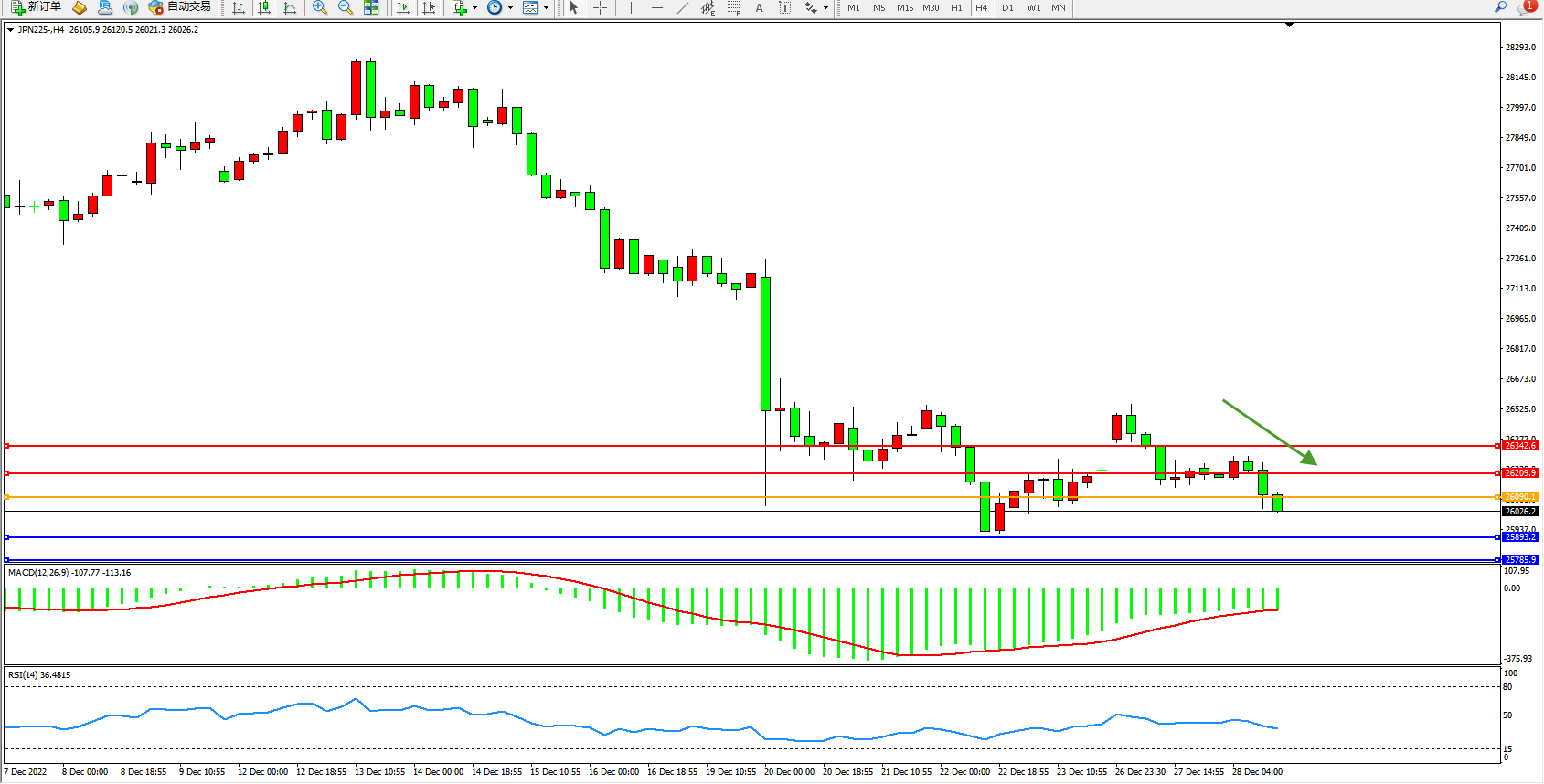Switch chart to candlestick mode
This screenshot has width=1544, height=784.
click(x=264, y=7)
